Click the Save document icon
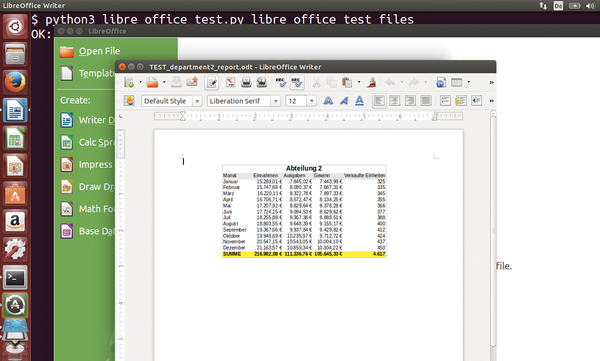 pyautogui.click(x=176, y=82)
